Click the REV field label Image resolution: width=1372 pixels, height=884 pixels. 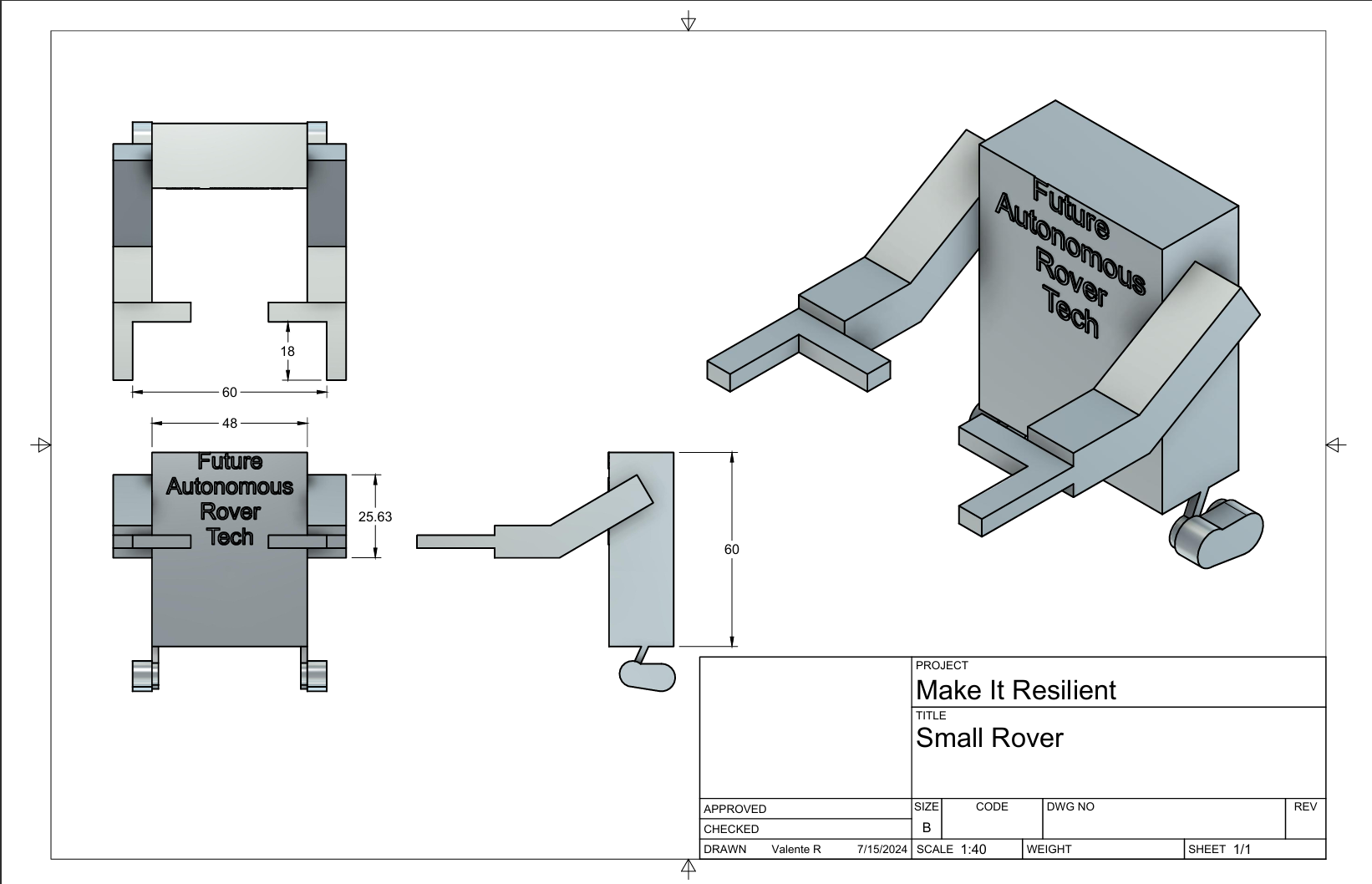pos(1305,806)
